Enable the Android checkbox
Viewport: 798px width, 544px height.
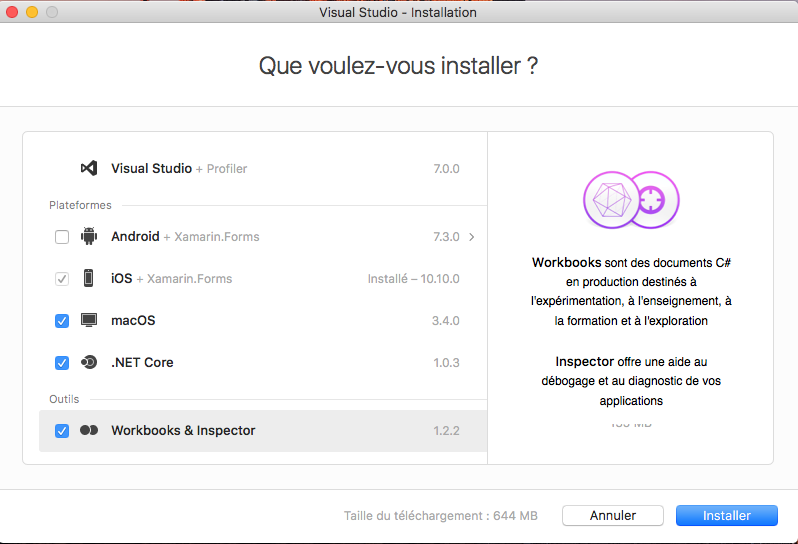point(62,237)
